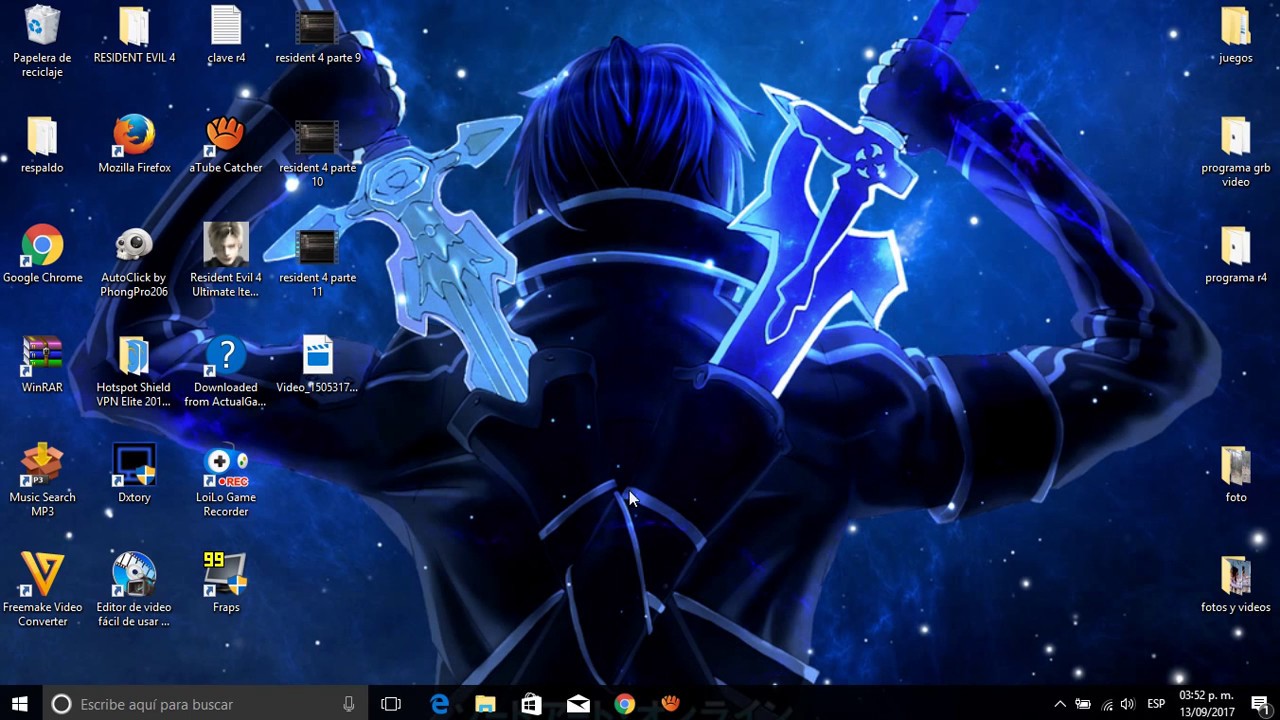Select the WinRAR desktop icon
This screenshot has height=720, width=1280.
pos(42,365)
